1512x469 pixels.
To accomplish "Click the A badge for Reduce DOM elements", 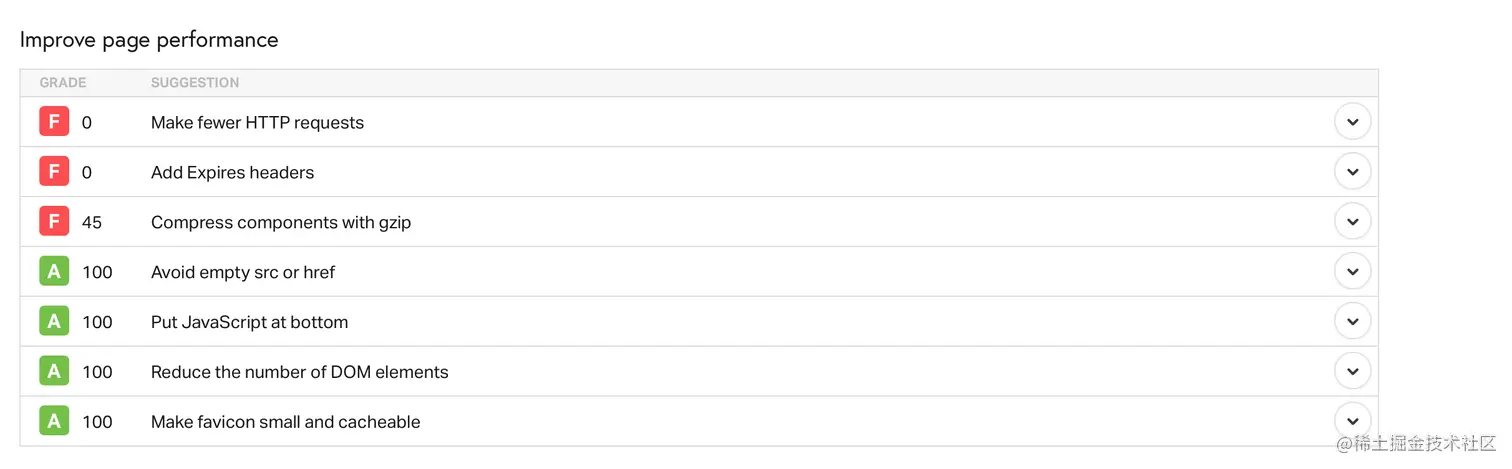I will [x=54, y=372].
